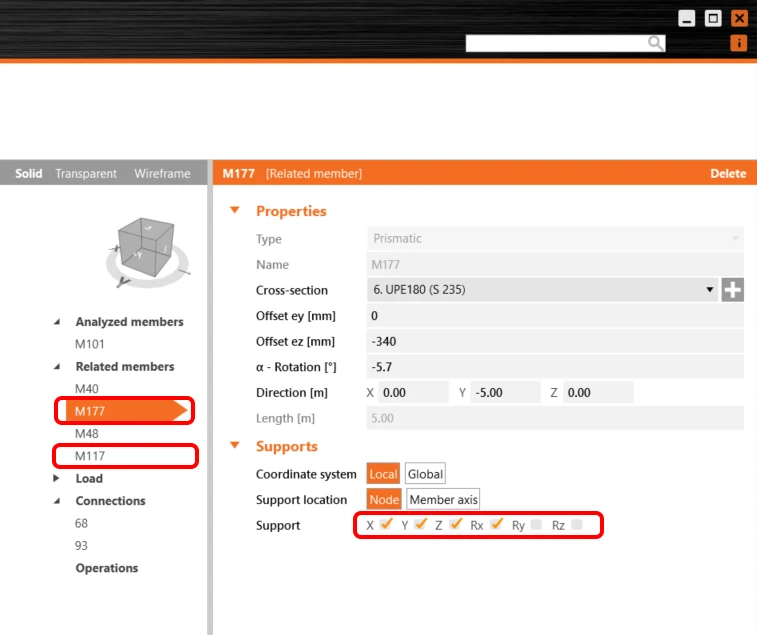The width and height of the screenshot is (757, 635).
Task: Add new cross-section with plus icon
Action: click(x=732, y=290)
